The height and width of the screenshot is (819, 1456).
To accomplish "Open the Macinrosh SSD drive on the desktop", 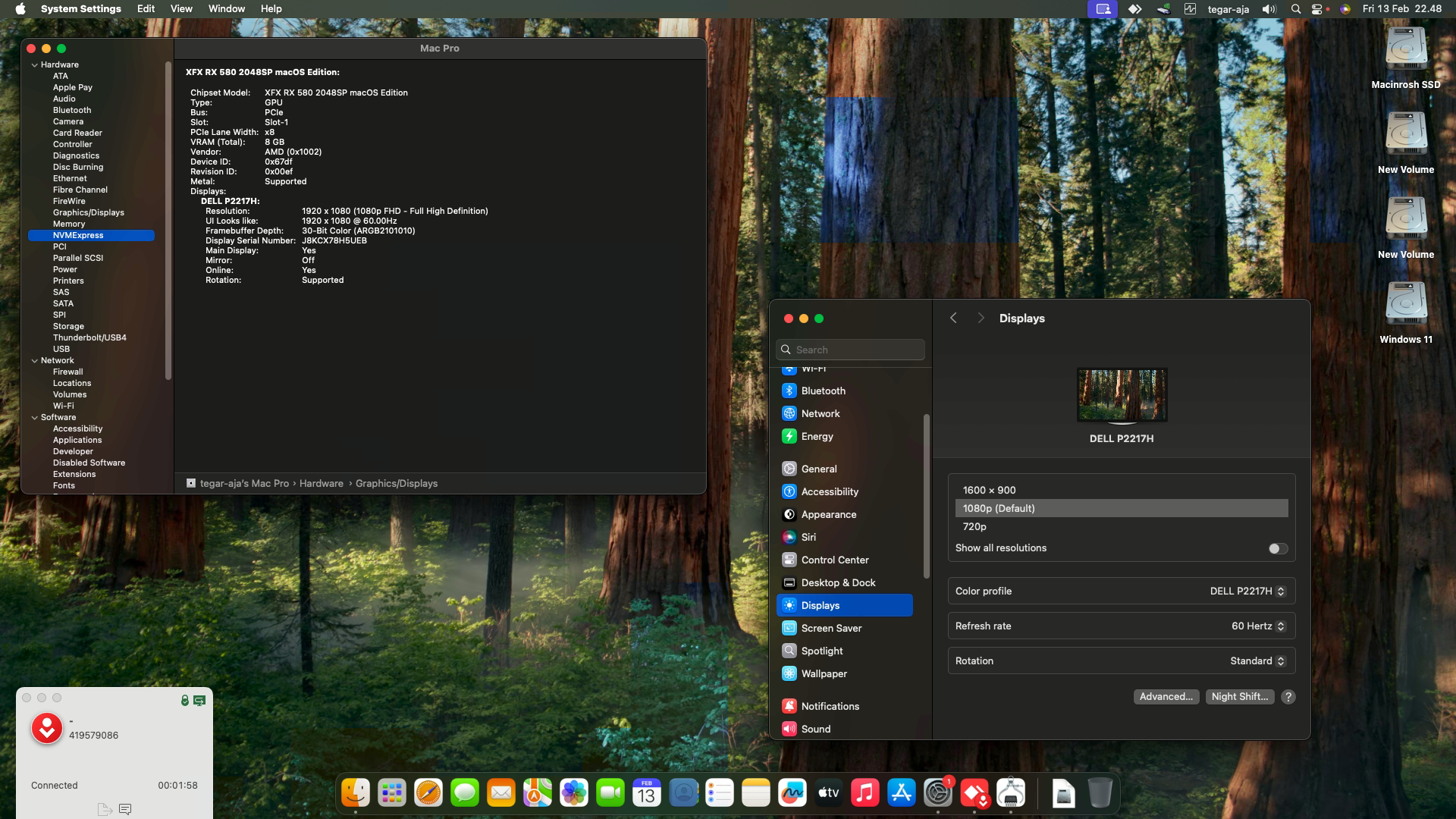I will [1406, 49].
